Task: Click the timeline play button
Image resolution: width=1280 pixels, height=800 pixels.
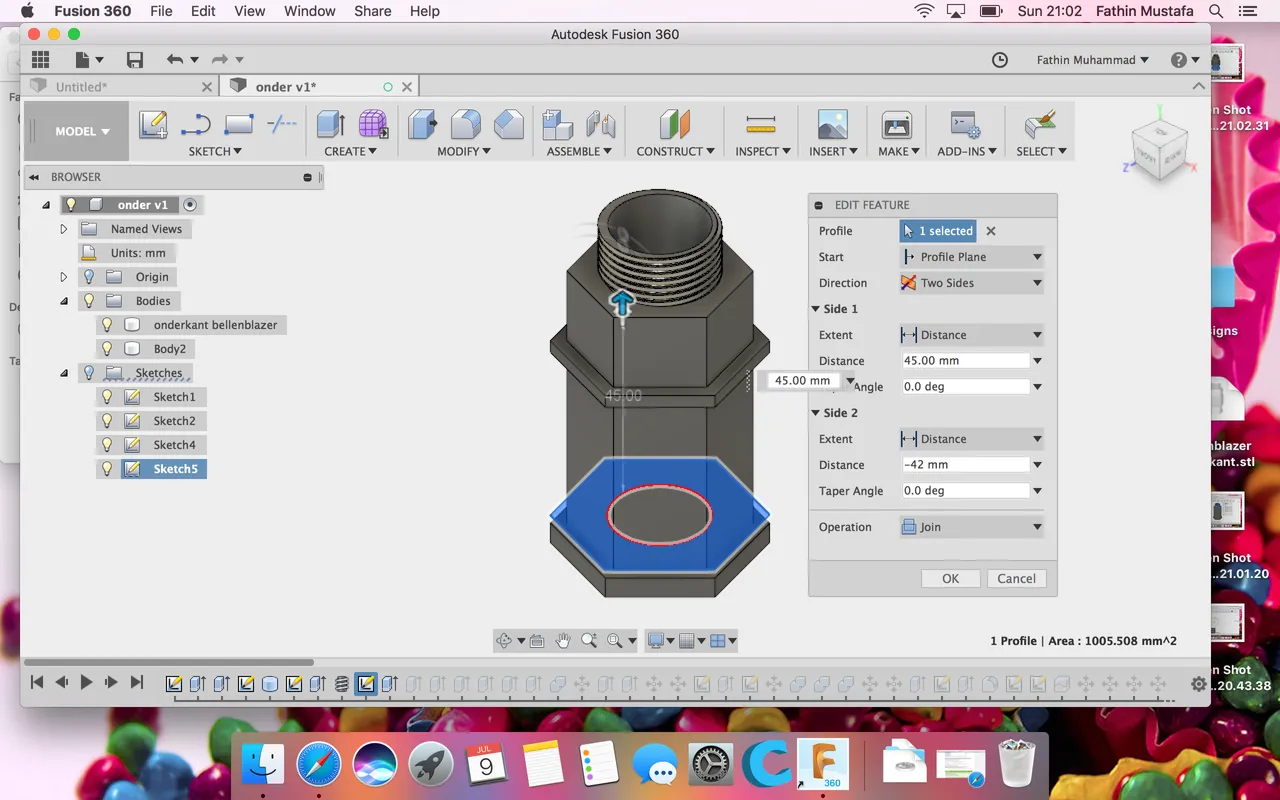Action: [86, 683]
